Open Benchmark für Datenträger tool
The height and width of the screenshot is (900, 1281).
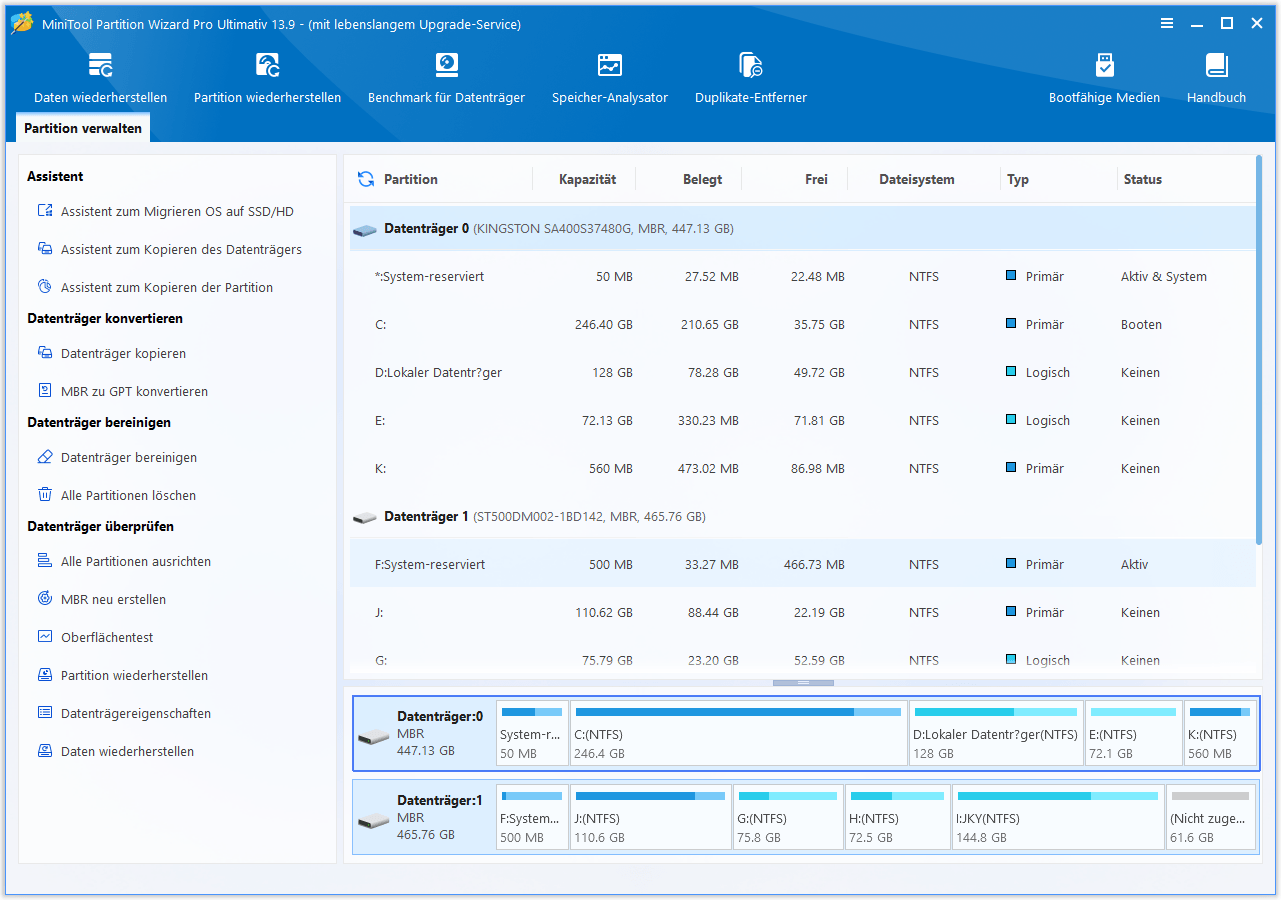pyautogui.click(x=446, y=78)
